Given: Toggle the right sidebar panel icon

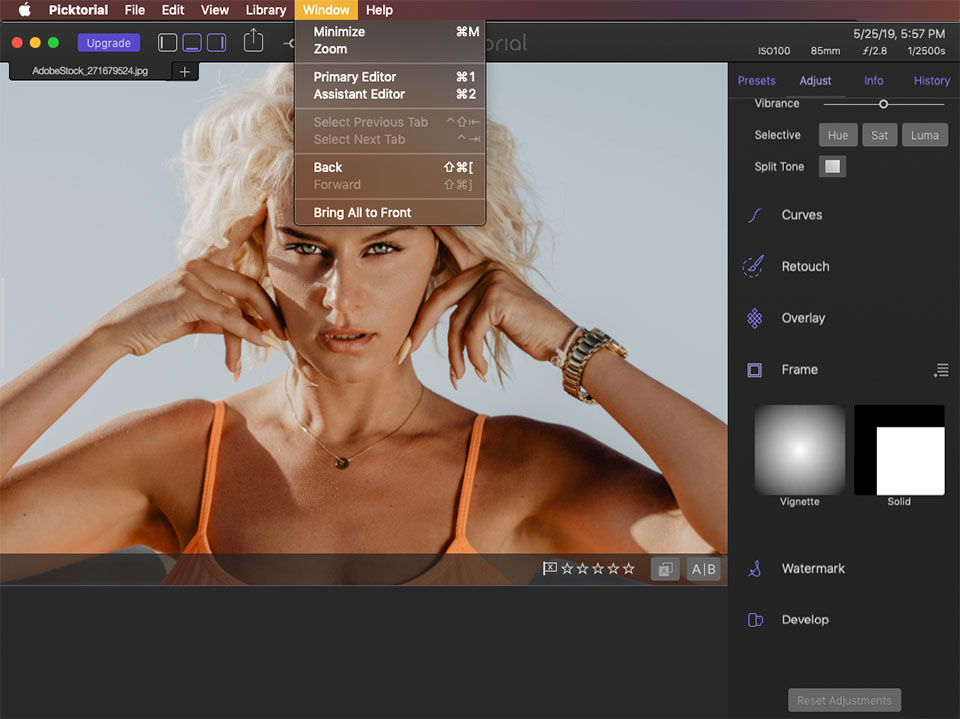Looking at the screenshot, I should click(x=216, y=42).
